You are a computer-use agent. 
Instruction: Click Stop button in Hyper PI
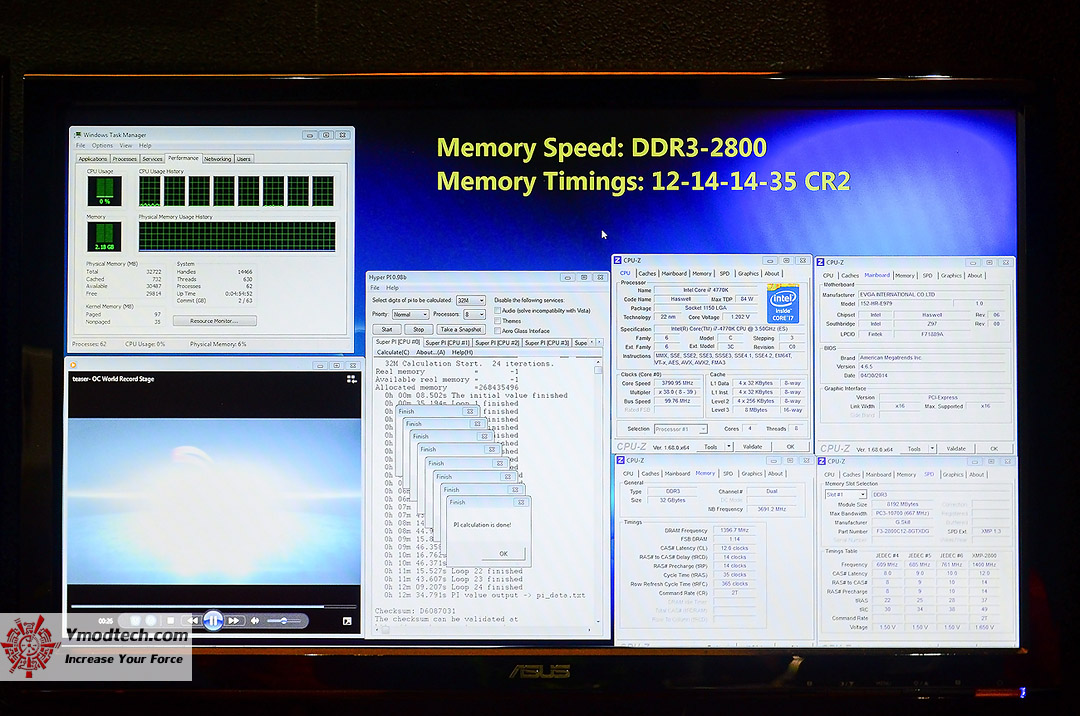click(x=419, y=330)
